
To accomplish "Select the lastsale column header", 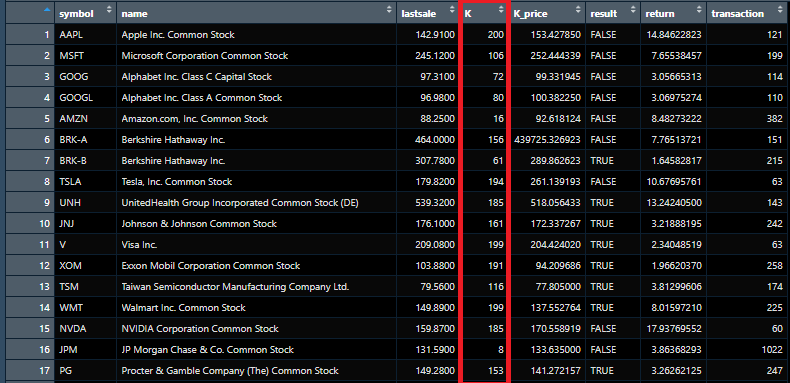I will pyautogui.click(x=428, y=14).
